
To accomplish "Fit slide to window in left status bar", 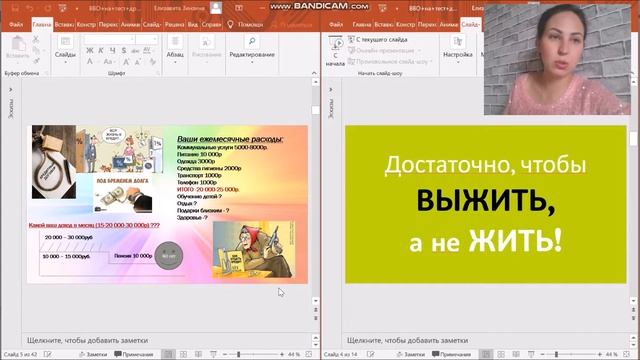I will pos(309,354).
